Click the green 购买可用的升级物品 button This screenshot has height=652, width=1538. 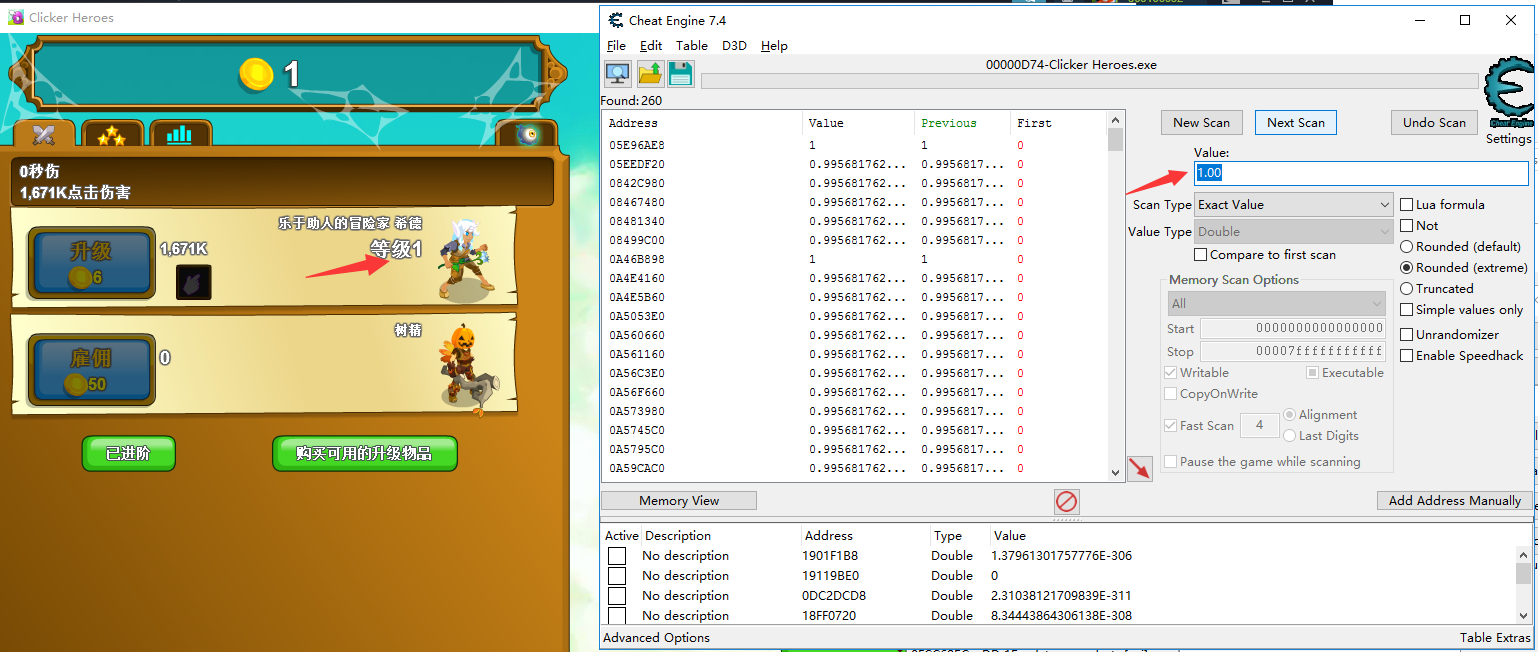click(x=364, y=453)
